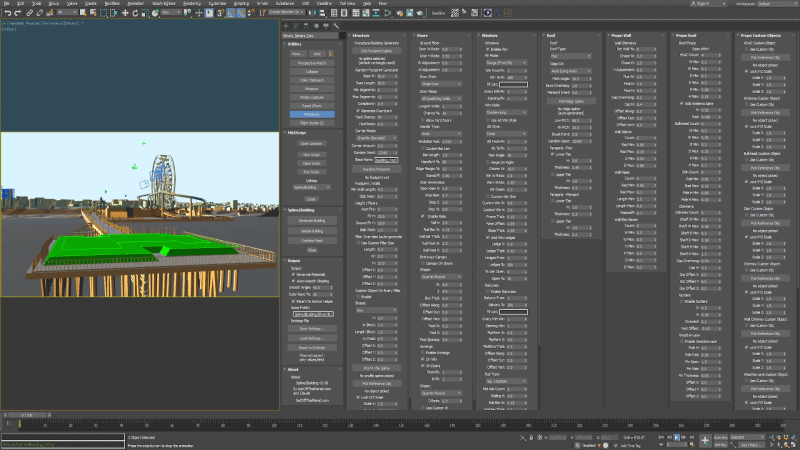Open the Rendering menu
The width and height of the screenshot is (800, 450).
(192, 3)
